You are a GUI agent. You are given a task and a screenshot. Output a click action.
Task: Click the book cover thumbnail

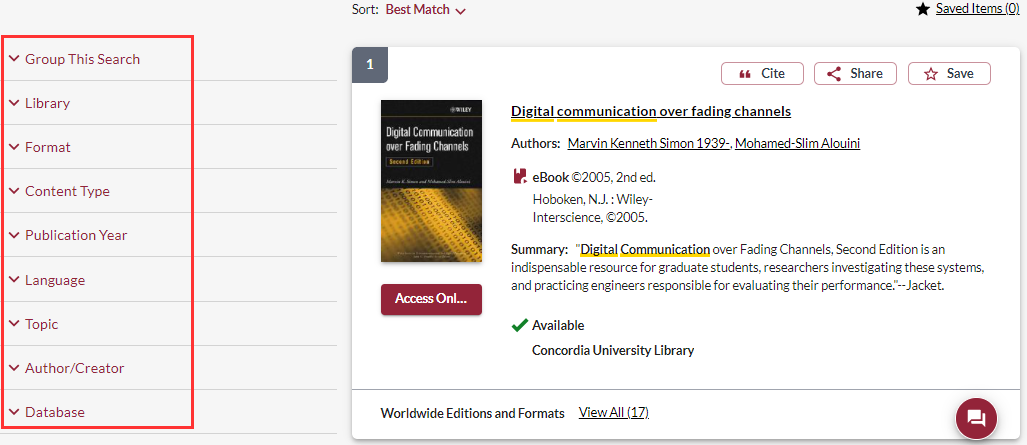click(431, 181)
